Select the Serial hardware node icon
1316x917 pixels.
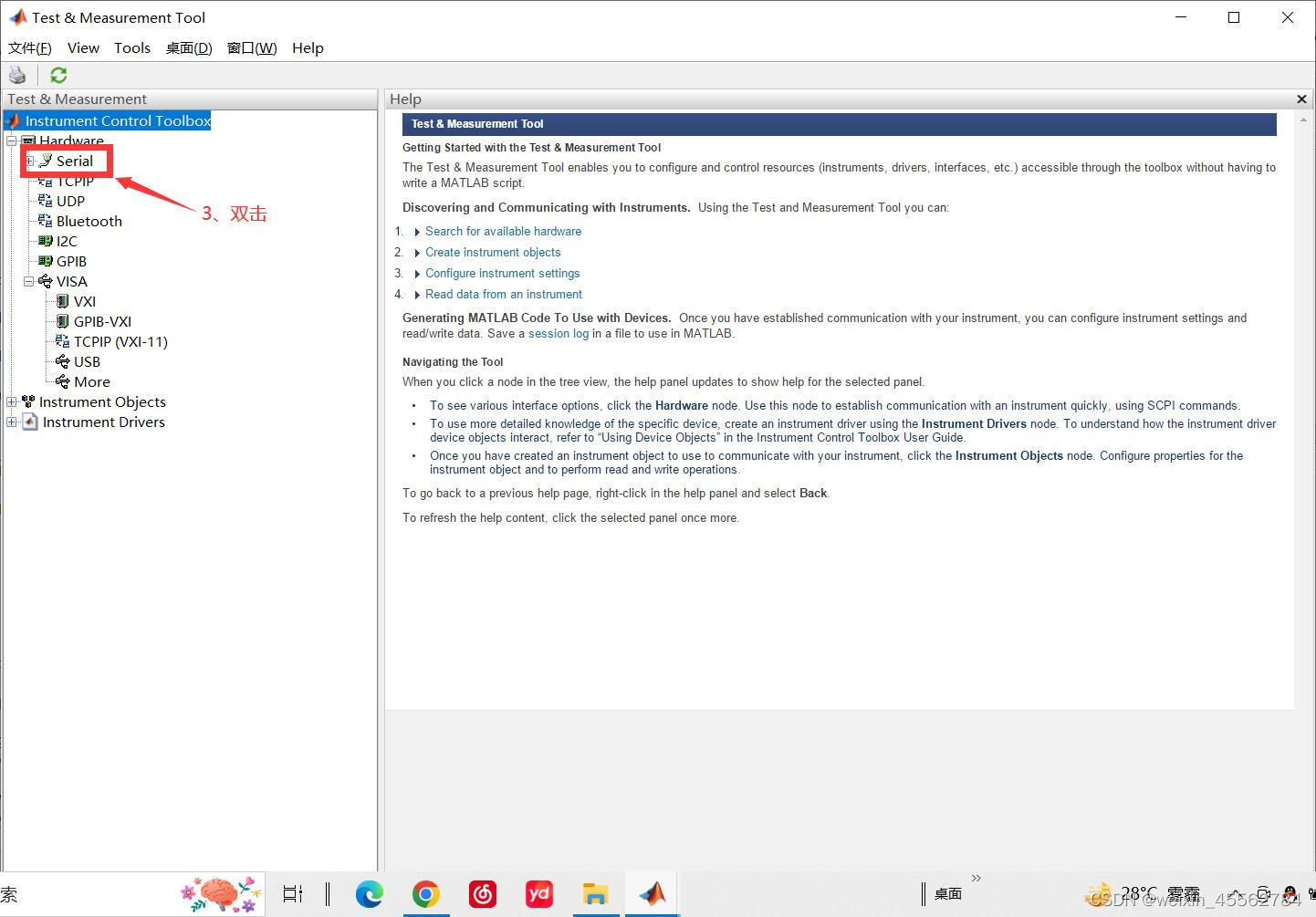[x=46, y=161]
